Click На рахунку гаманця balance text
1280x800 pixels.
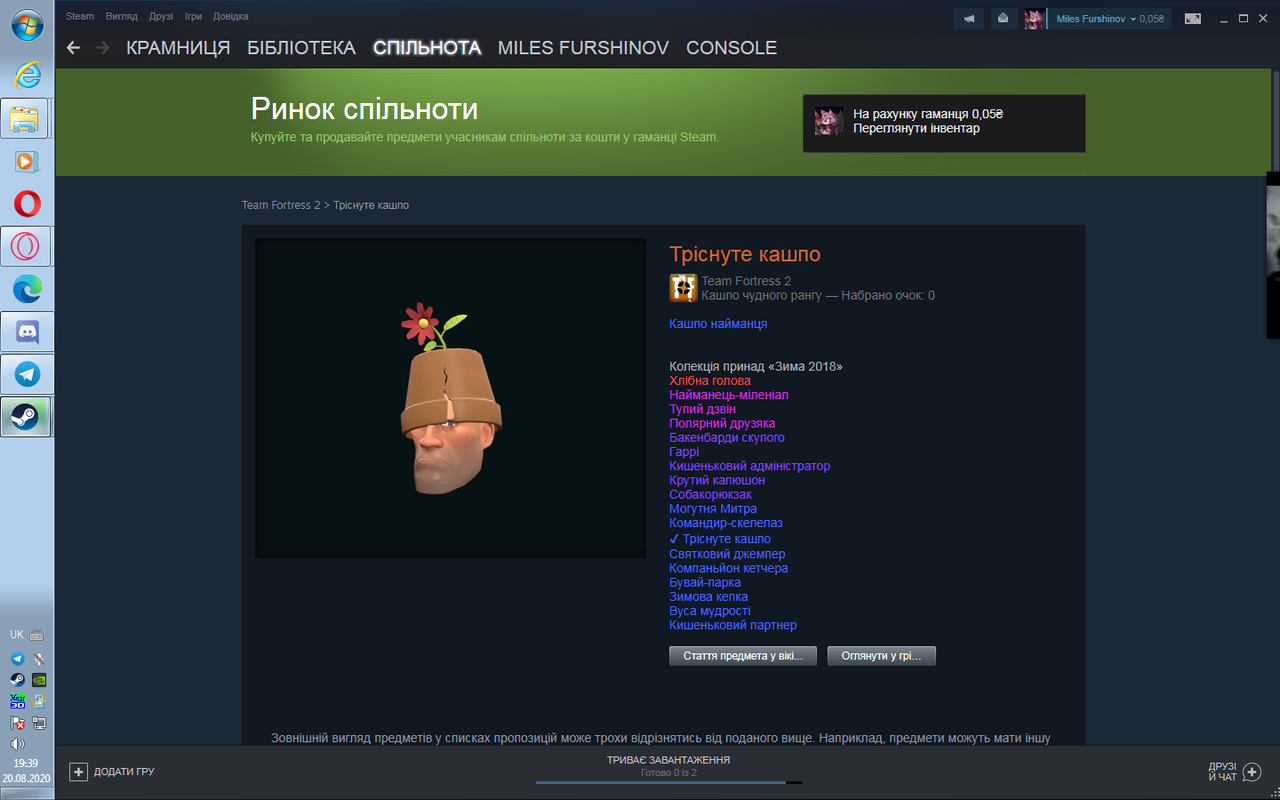(928, 114)
